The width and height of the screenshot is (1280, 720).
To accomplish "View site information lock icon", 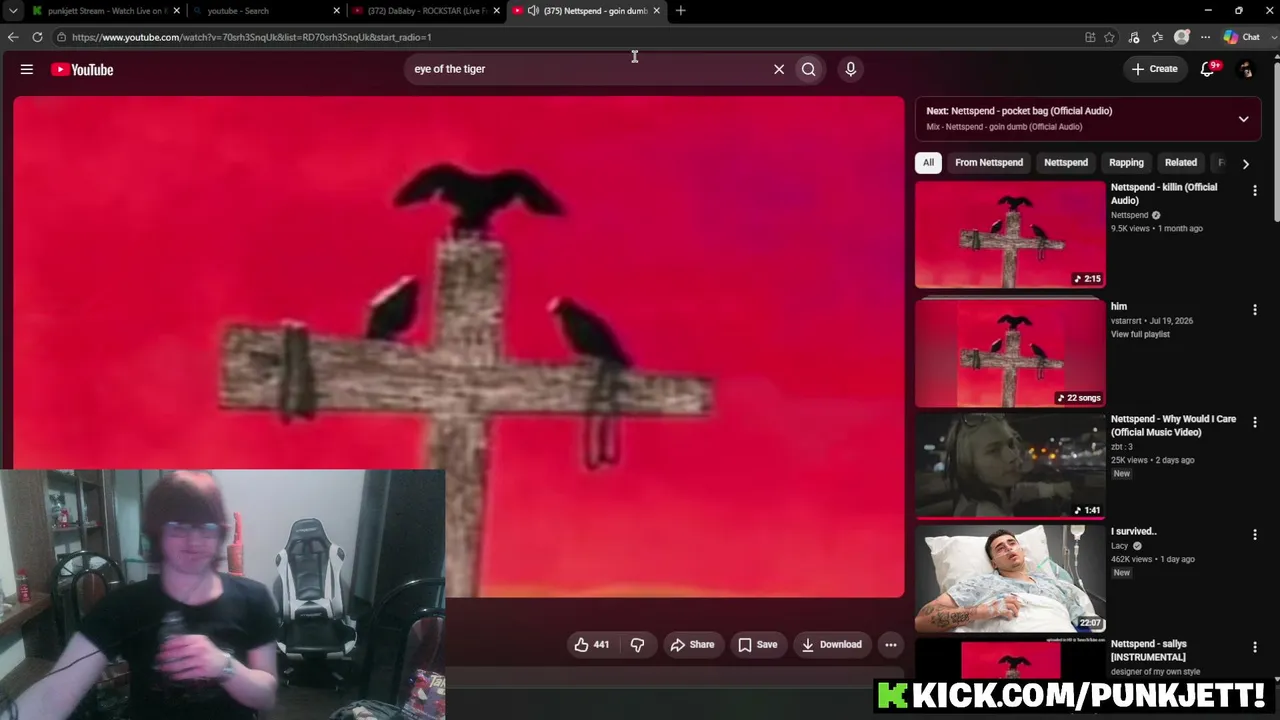I will (61, 37).
